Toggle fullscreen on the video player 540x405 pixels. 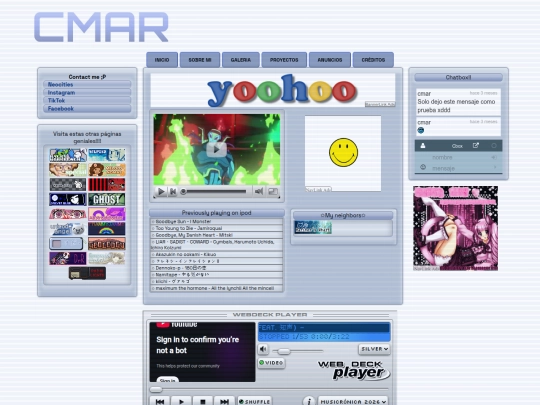click(x=273, y=191)
